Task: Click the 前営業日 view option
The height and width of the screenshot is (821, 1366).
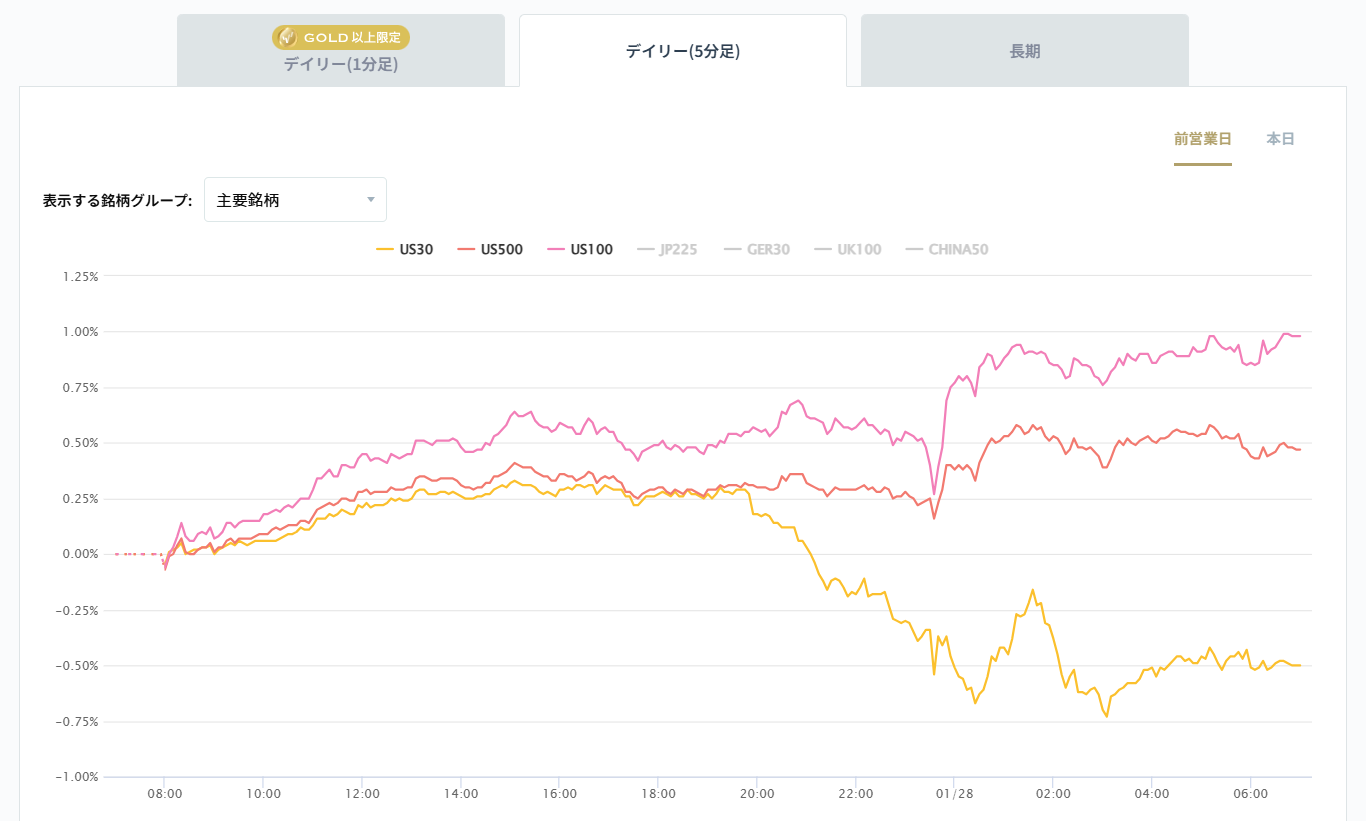Action: tap(1203, 139)
